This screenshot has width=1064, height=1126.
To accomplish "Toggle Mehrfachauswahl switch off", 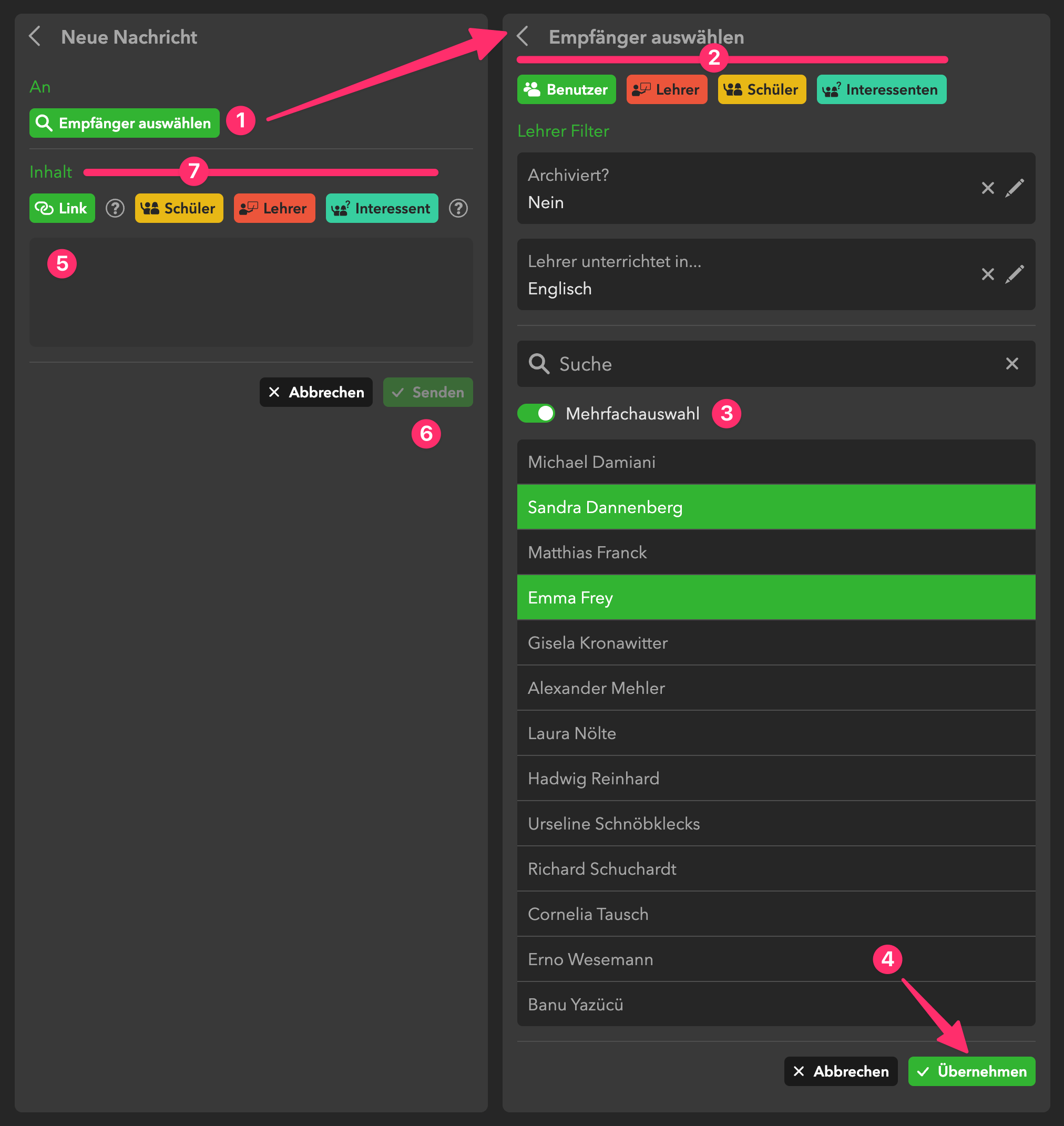I will click(536, 413).
